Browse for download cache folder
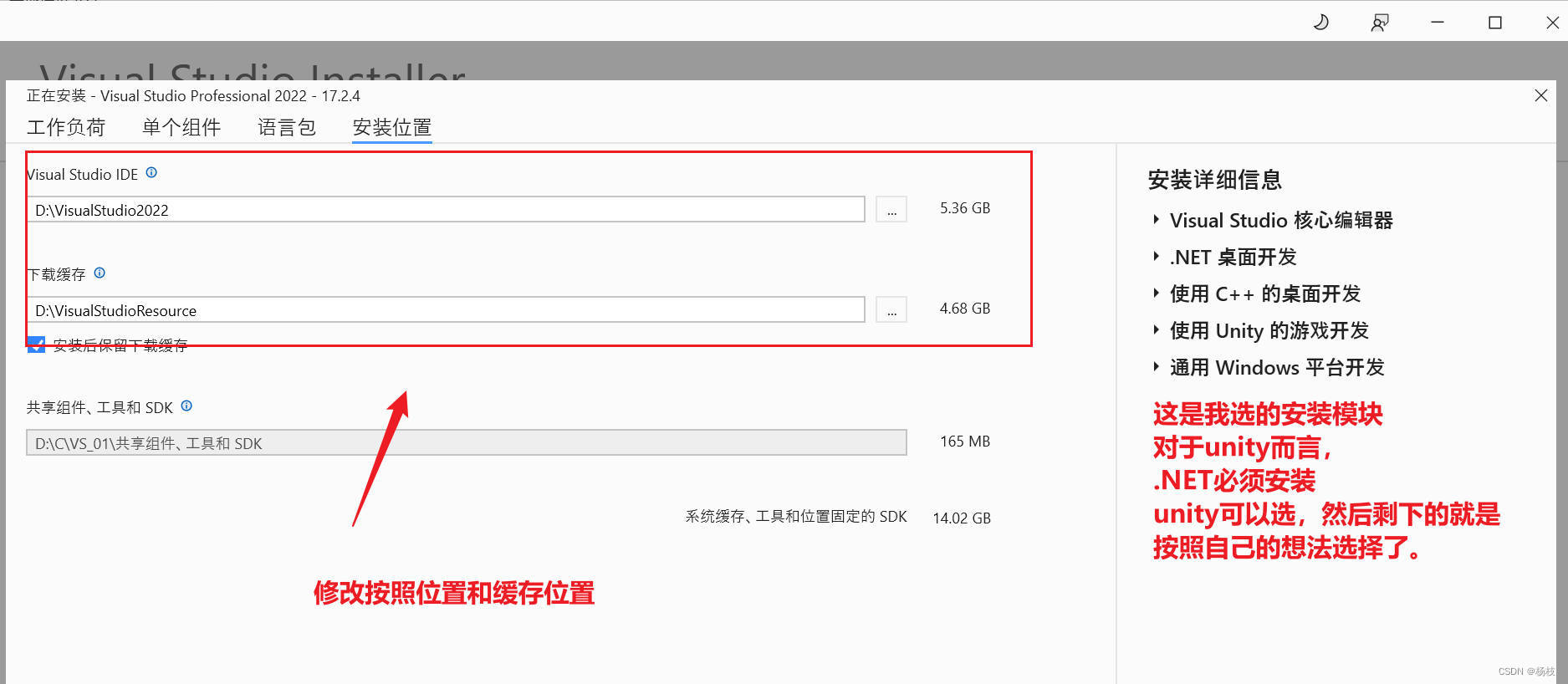 coord(891,309)
